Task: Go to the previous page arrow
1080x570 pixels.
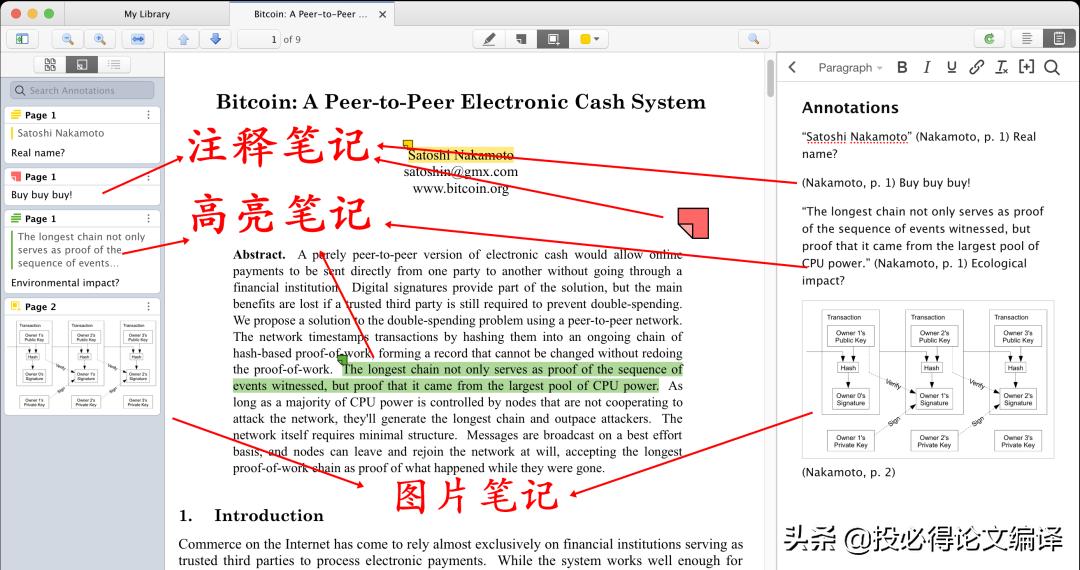Action: pyautogui.click(x=183, y=39)
